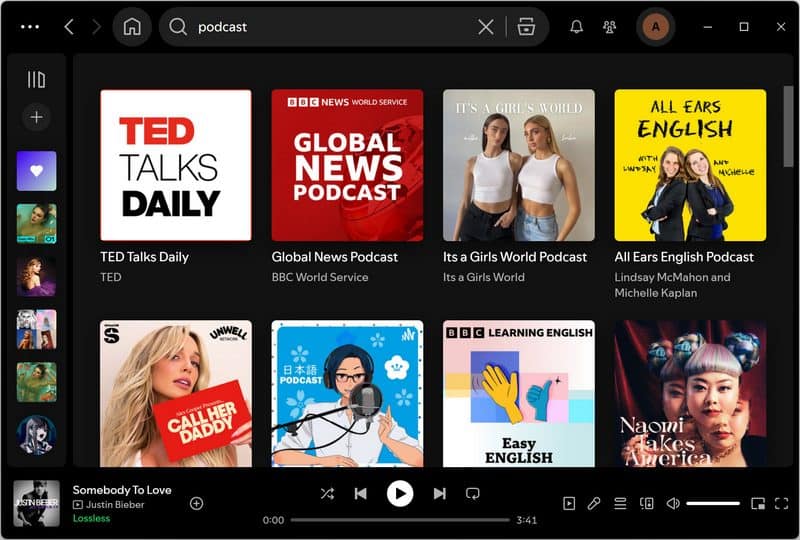The image size is (800, 540).
Task: Click the video icon beside Justin Bieber
Action: [x=78, y=505]
